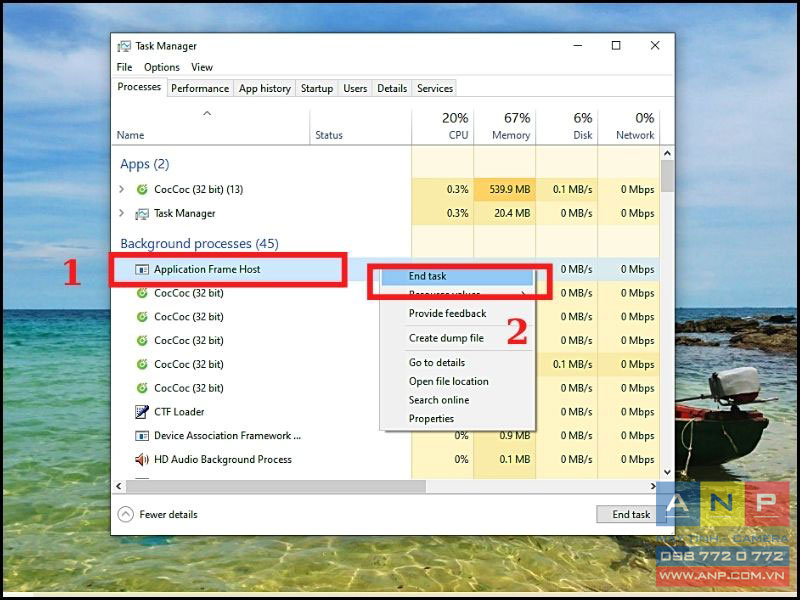Click the Apps (2) group heading
The height and width of the screenshot is (600, 800).
click(x=144, y=164)
